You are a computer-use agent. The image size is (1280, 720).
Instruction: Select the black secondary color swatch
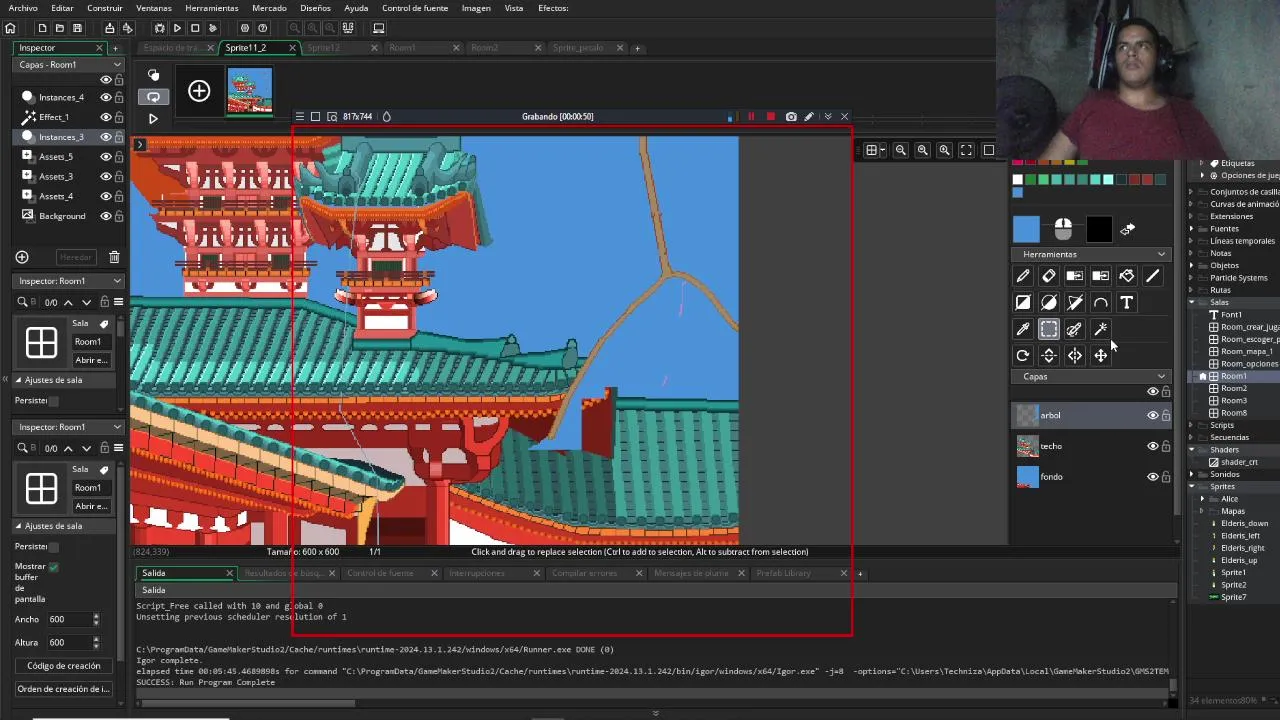(1099, 229)
